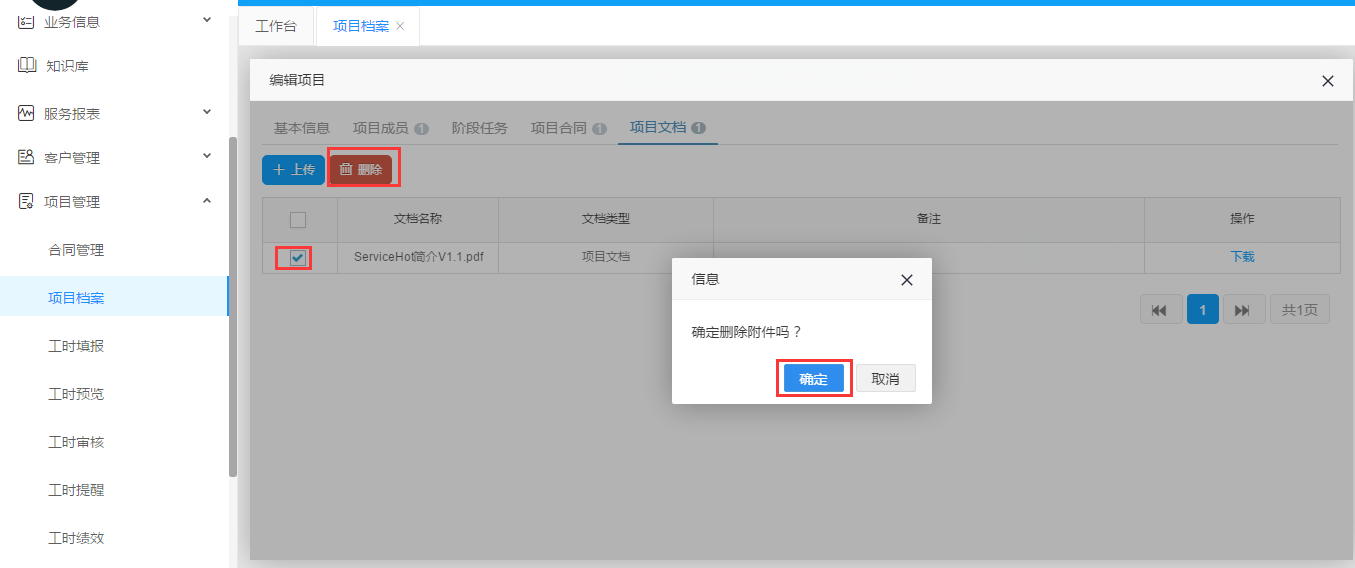
Task: Expand the 业务信息 menu chevron
Action: click(207, 19)
